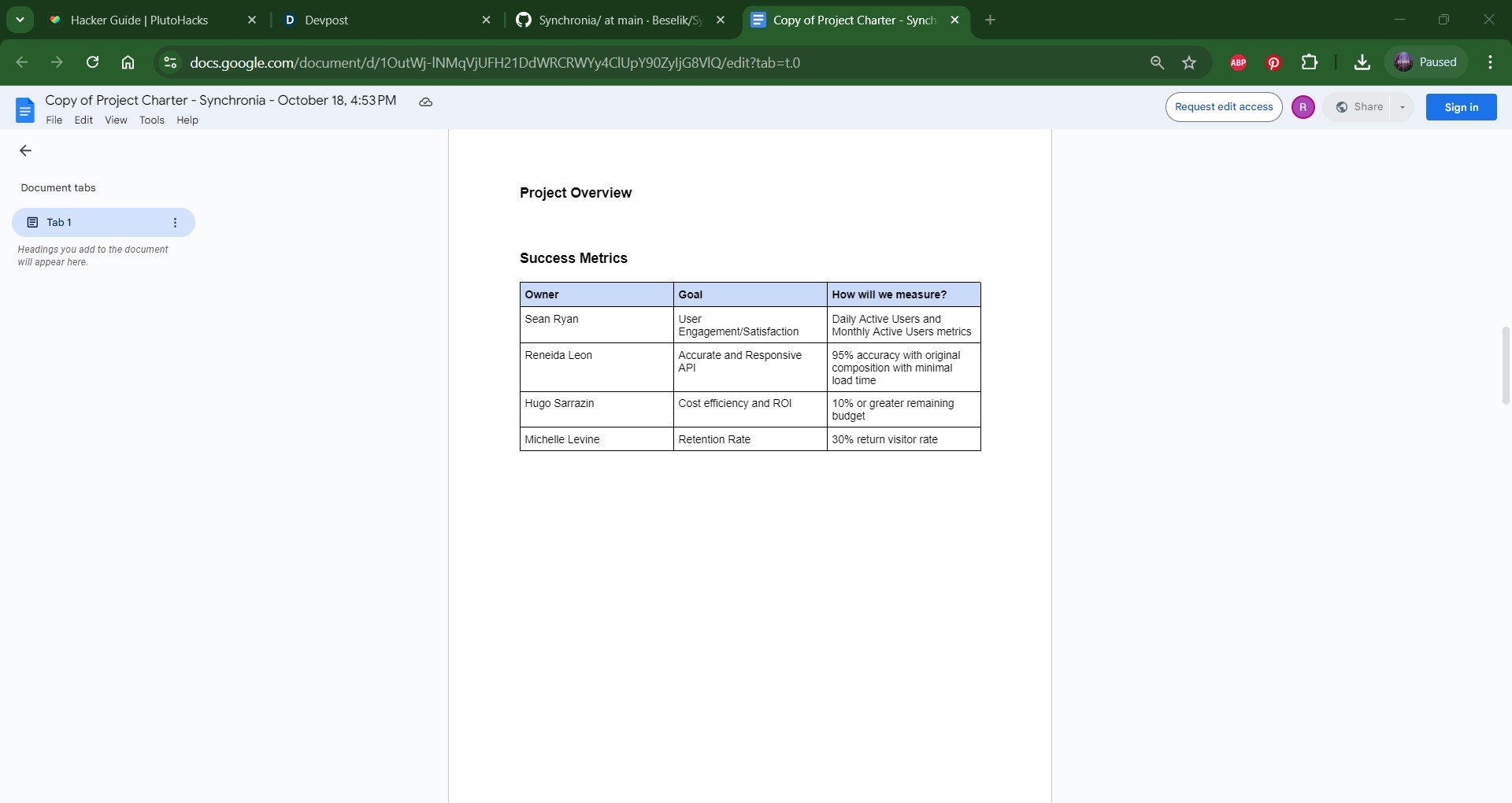Open the R user avatar
Viewport: 1512px width, 803px height.
pos(1303,107)
